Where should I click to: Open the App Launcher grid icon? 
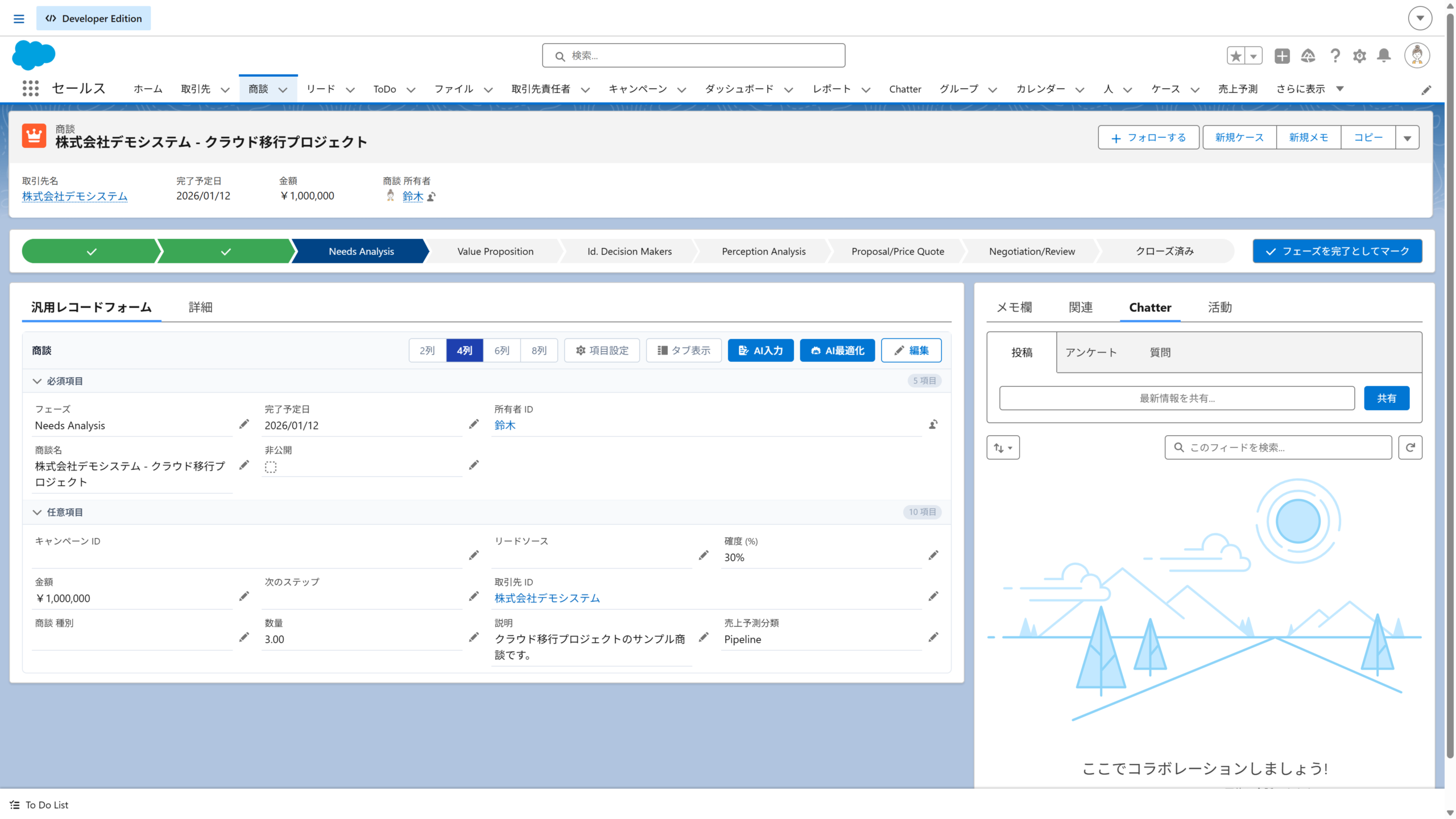tap(30, 89)
